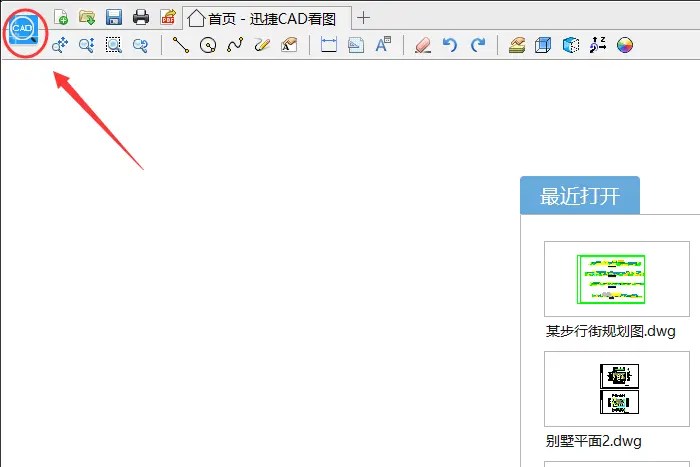This screenshot has height=467, width=700.
Task: Select the circle drawing tool
Action: (x=208, y=45)
